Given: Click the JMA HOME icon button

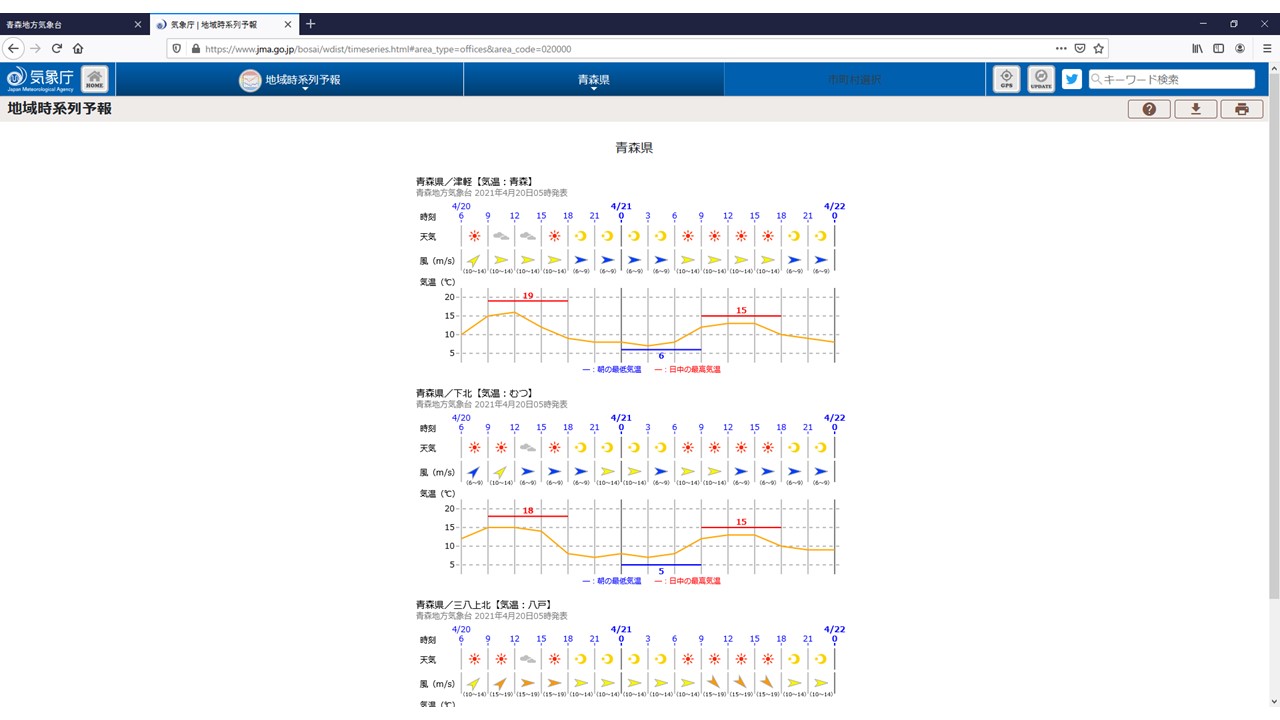Looking at the screenshot, I should pyautogui.click(x=95, y=79).
